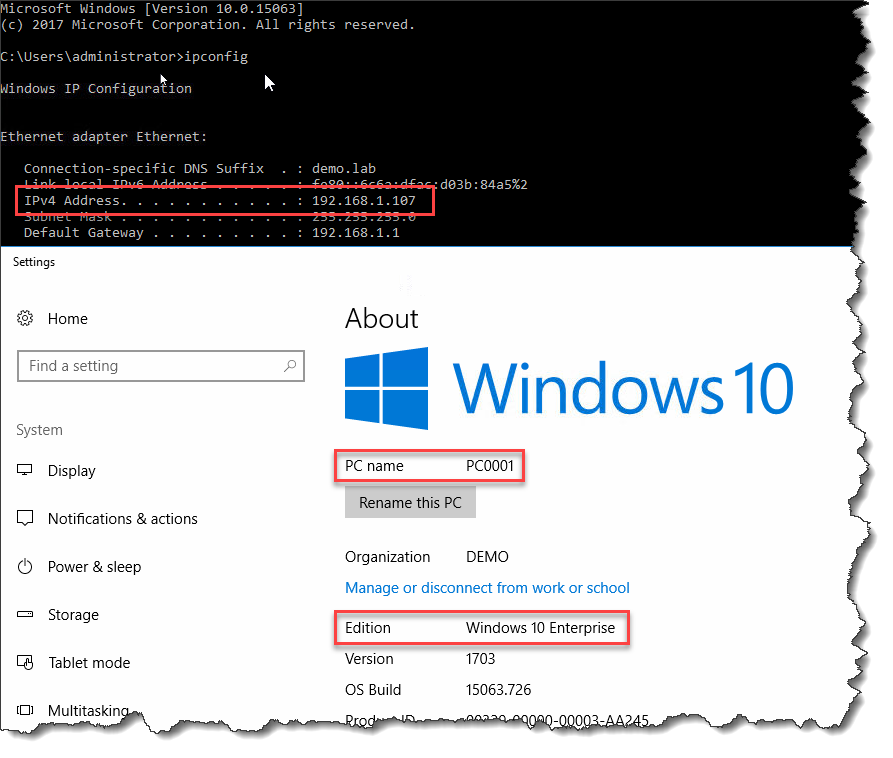Click Windows IP Configuration line in console

[96, 89]
